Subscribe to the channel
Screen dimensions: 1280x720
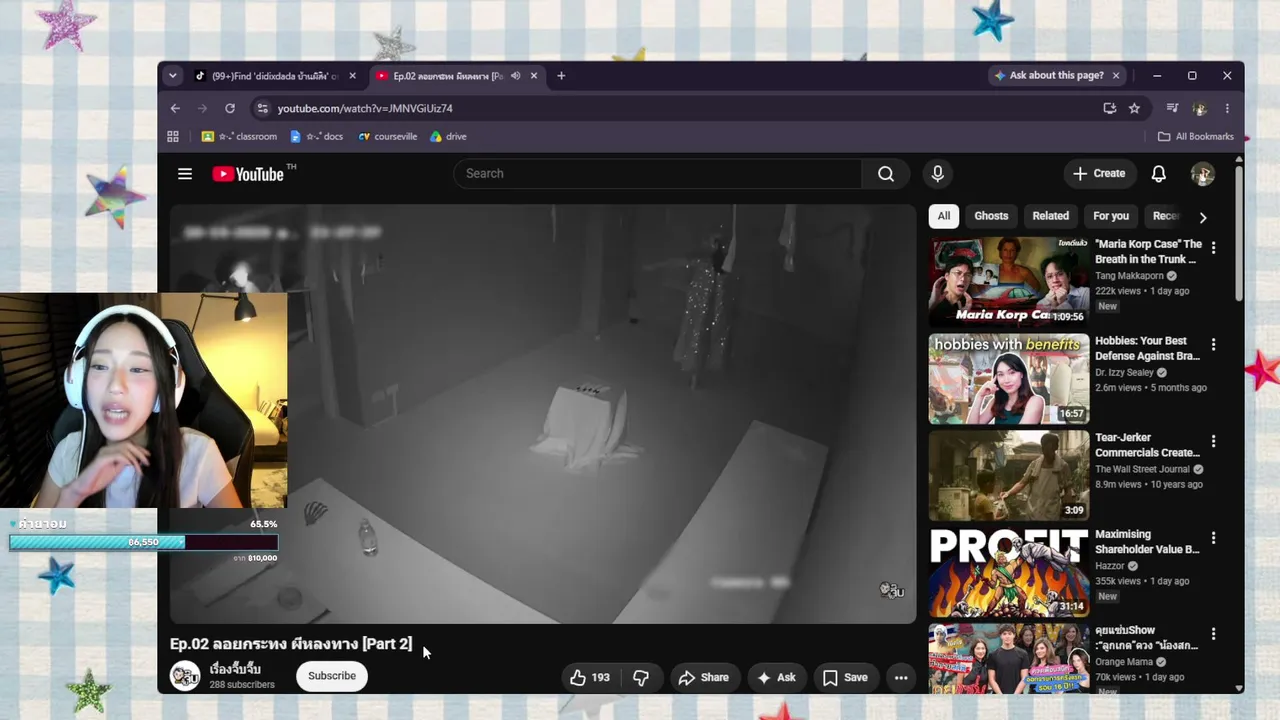click(331, 676)
